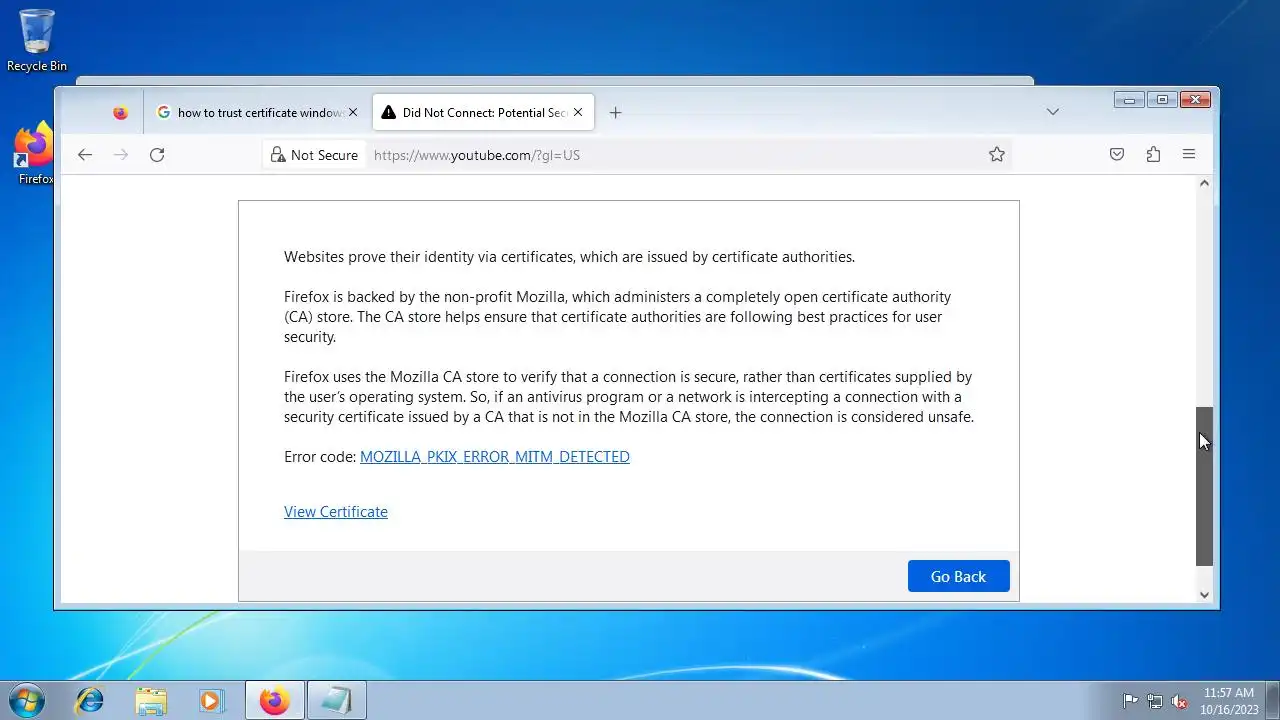The image size is (1280, 720).
Task: Click the taskbar button right of Firefox
Action: 336,701
